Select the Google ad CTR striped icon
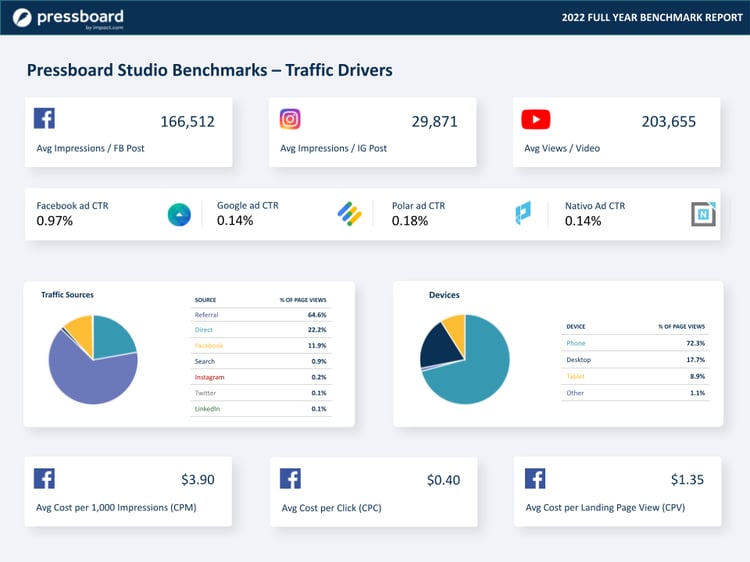The height and width of the screenshot is (562, 750). pos(349,214)
